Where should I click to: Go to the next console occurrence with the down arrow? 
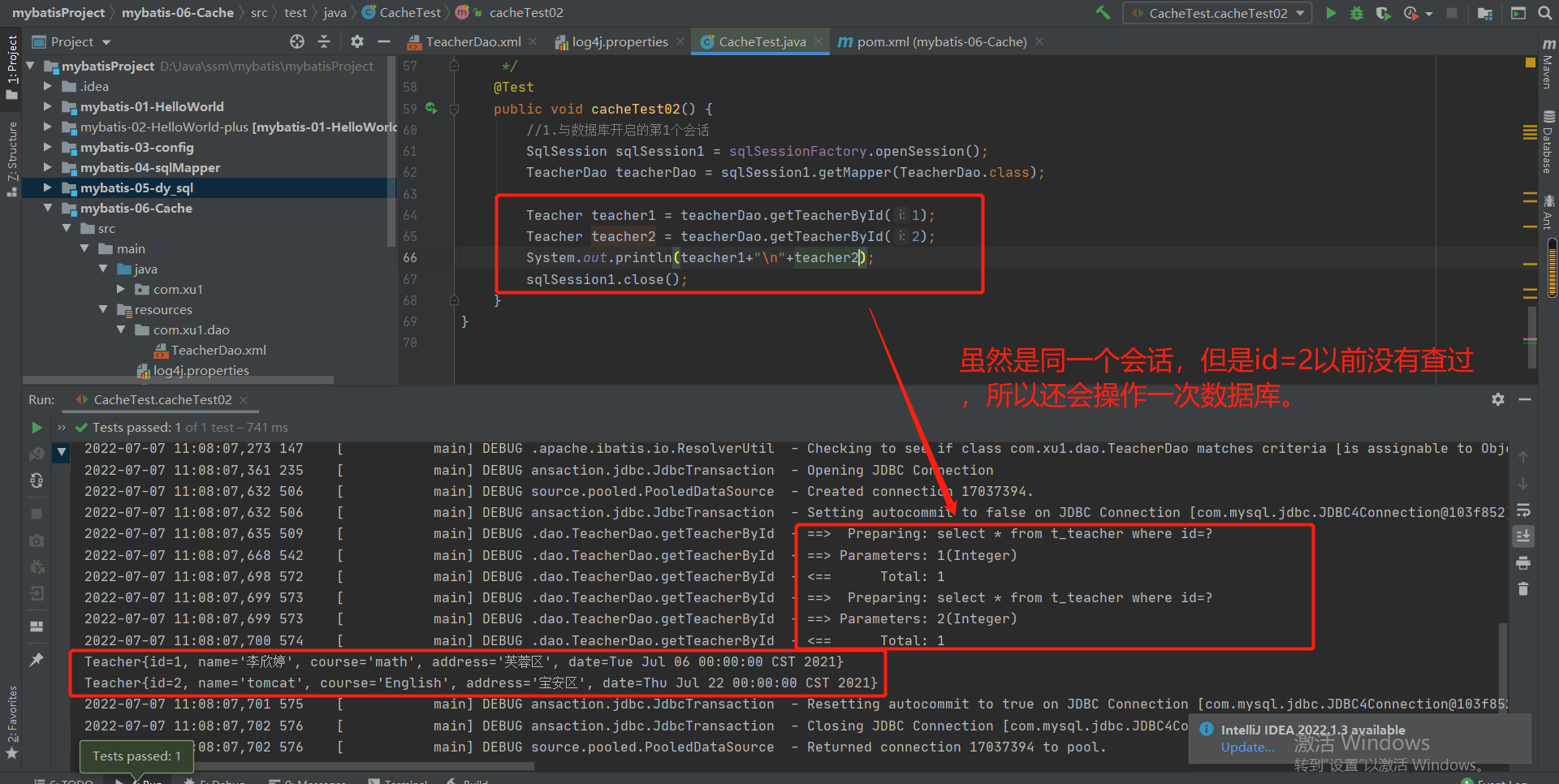click(x=1523, y=484)
